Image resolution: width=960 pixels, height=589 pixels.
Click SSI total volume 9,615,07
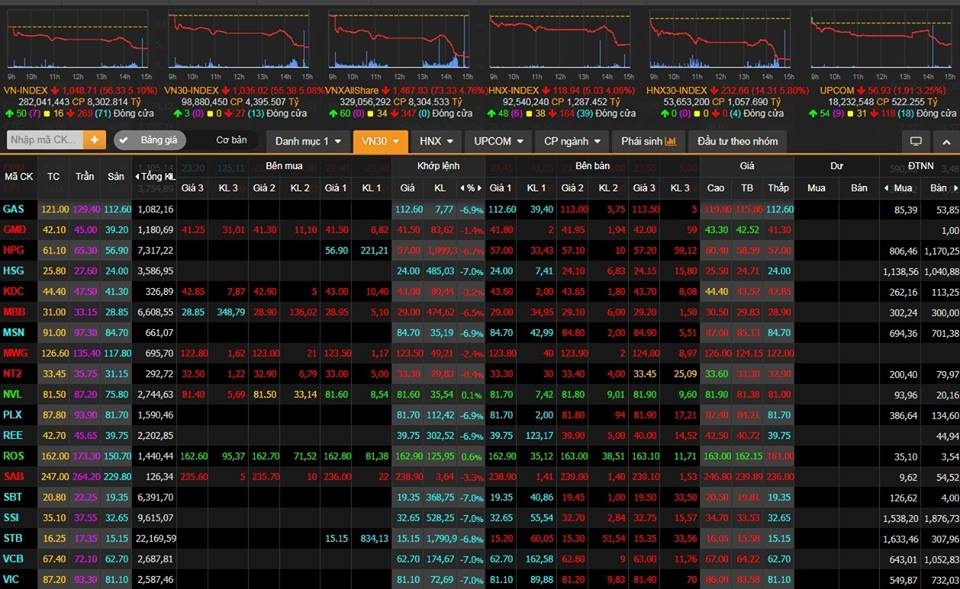pos(156,518)
